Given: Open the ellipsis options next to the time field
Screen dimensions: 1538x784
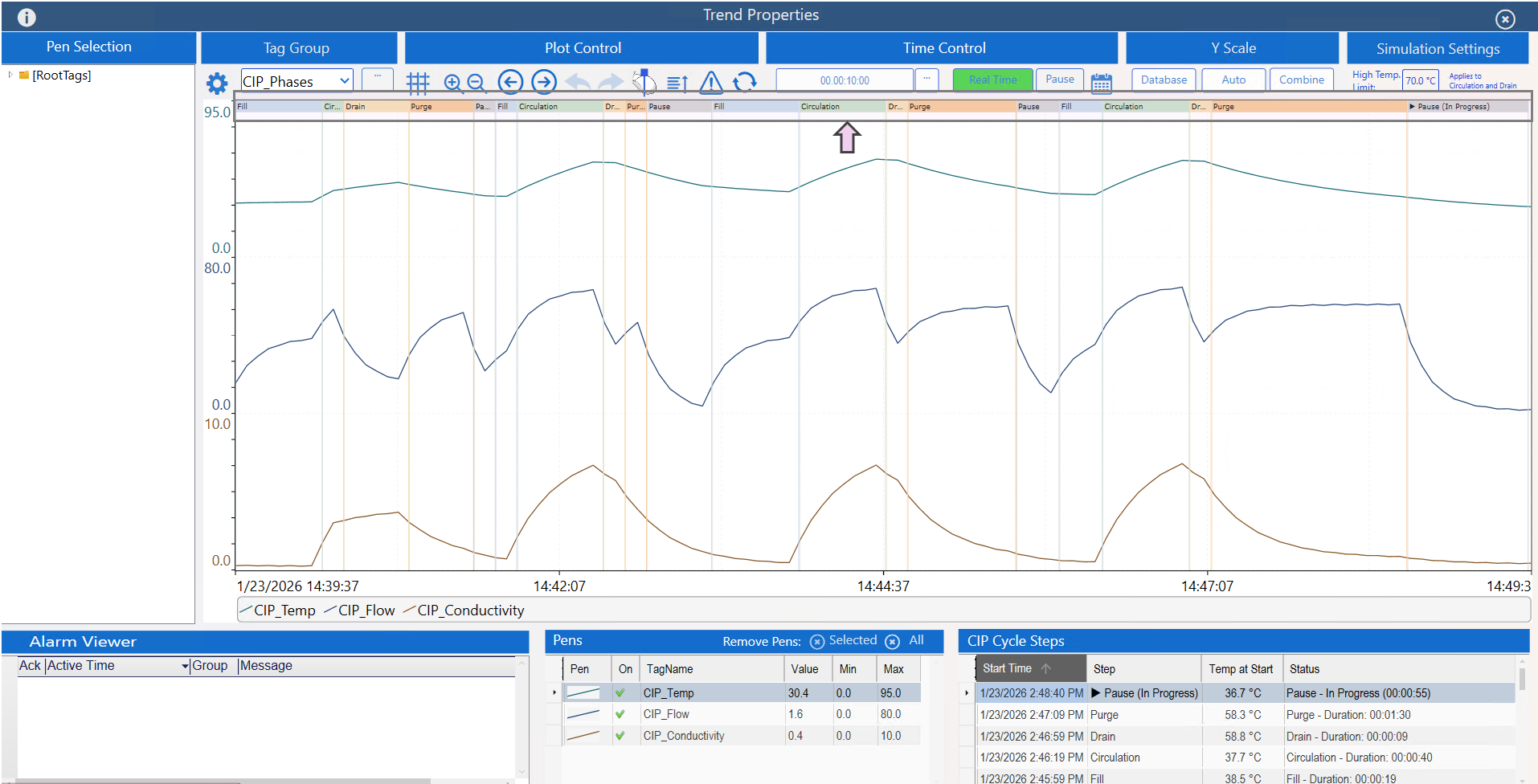Looking at the screenshot, I should coord(926,80).
